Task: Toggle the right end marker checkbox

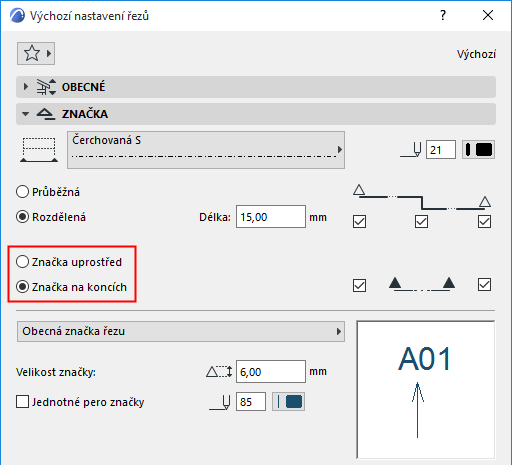Action: point(484,285)
